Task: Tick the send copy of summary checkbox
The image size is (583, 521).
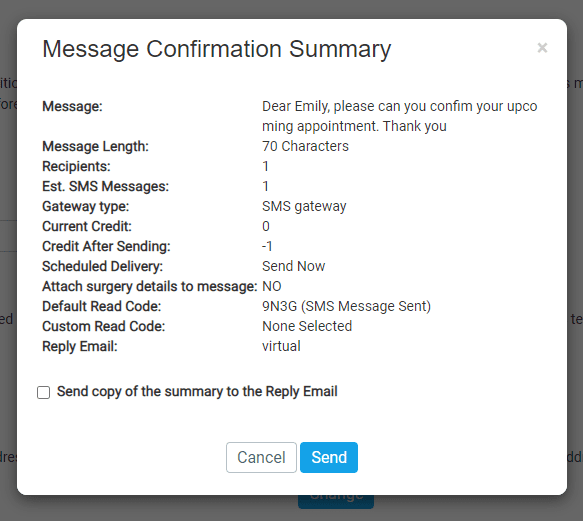Action: click(x=44, y=392)
